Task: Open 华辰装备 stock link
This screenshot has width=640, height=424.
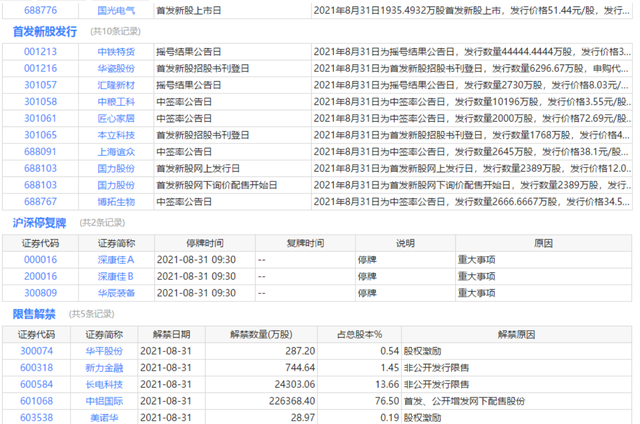Action: pyautogui.click(x=116, y=293)
